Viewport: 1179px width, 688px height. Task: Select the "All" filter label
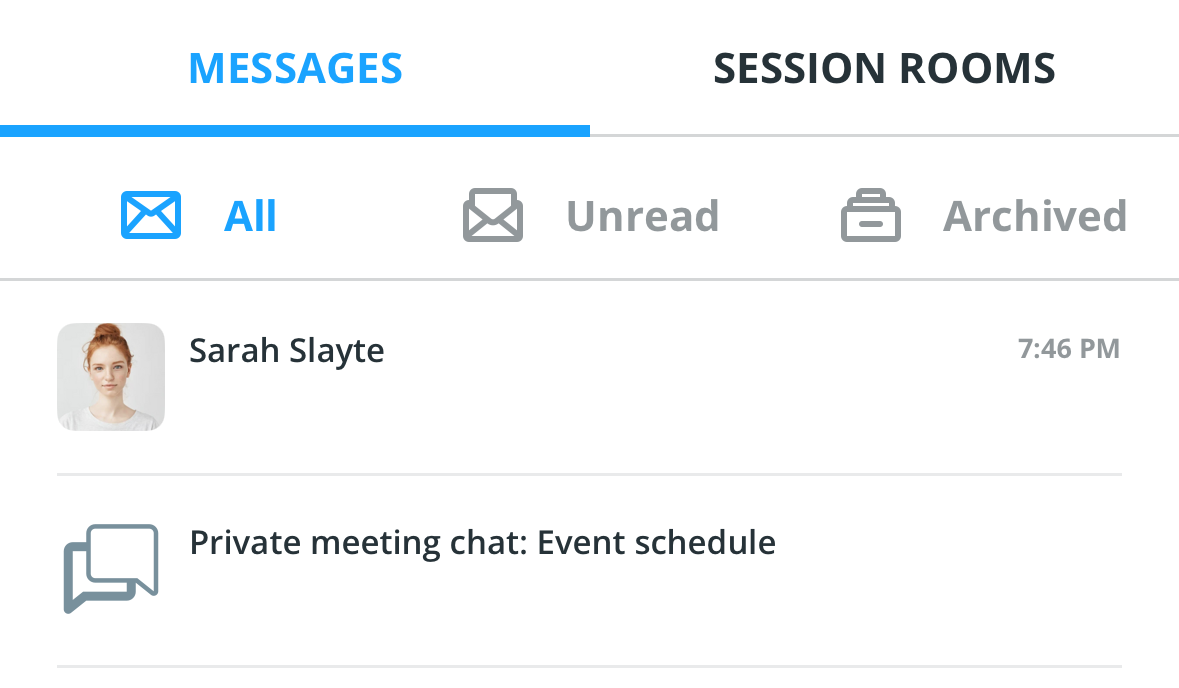point(250,217)
